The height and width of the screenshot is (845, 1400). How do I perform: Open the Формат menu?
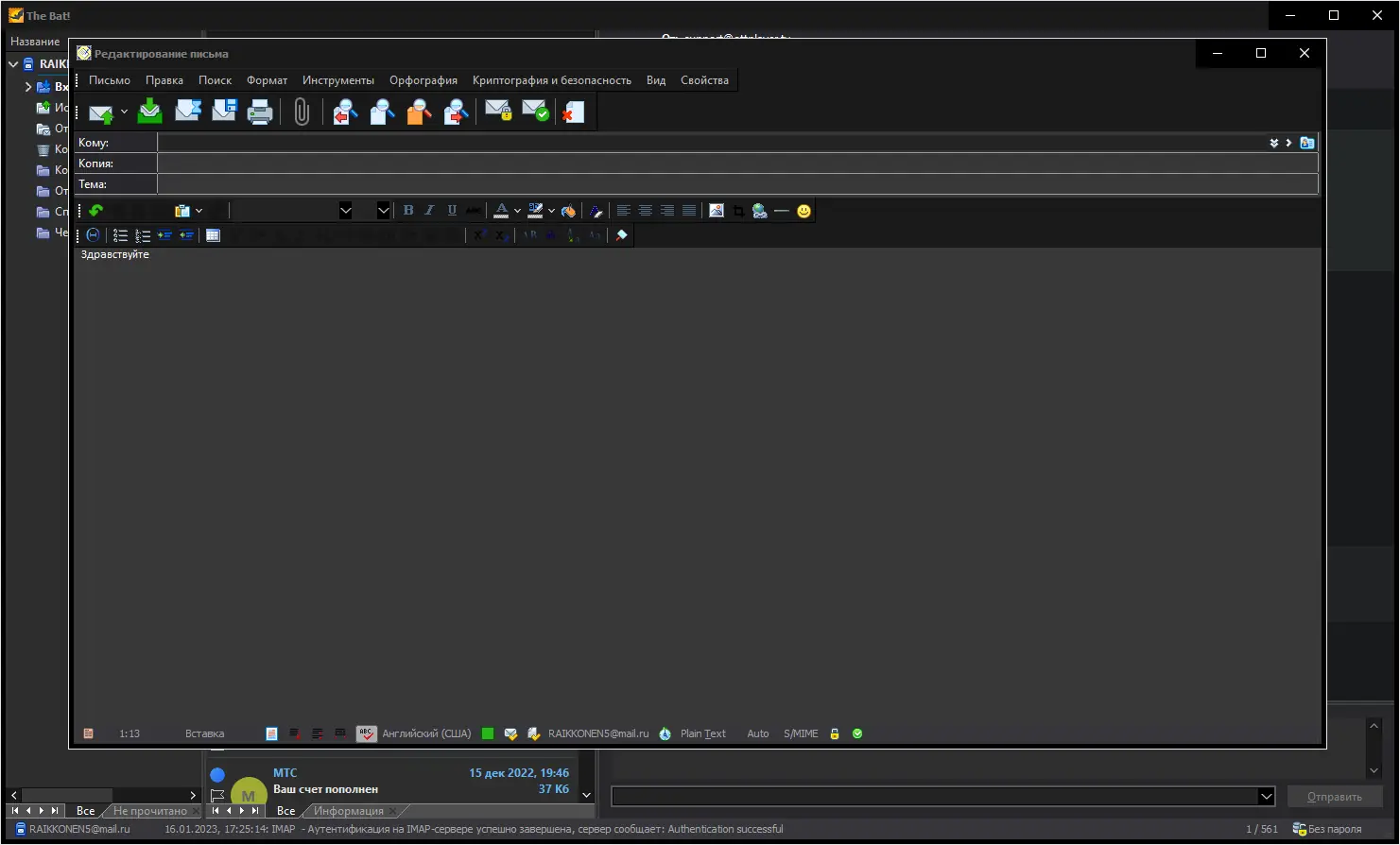pyautogui.click(x=268, y=80)
